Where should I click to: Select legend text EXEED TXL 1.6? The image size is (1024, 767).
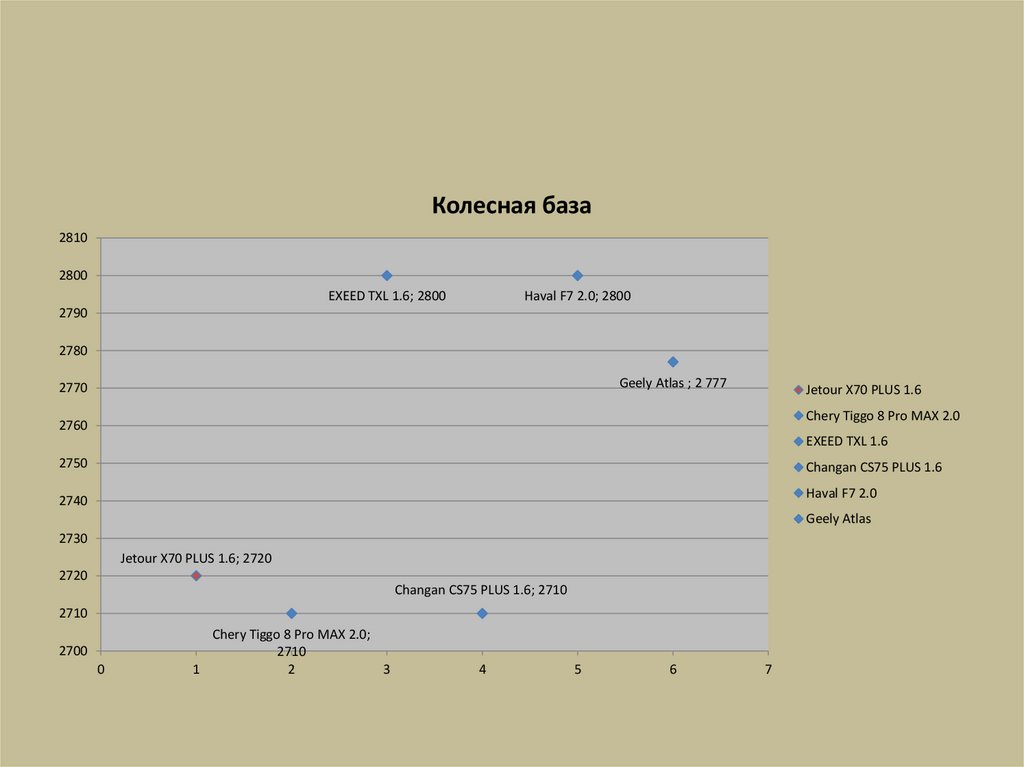[847, 442]
